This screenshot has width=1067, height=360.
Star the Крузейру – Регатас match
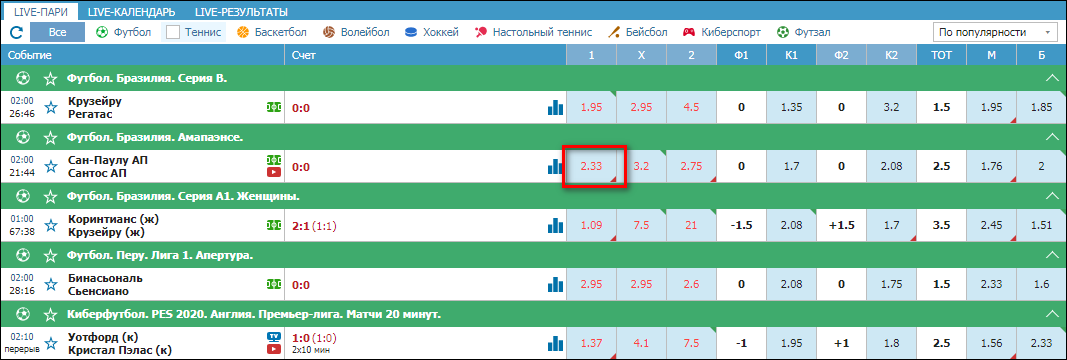click(x=50, y=108)
